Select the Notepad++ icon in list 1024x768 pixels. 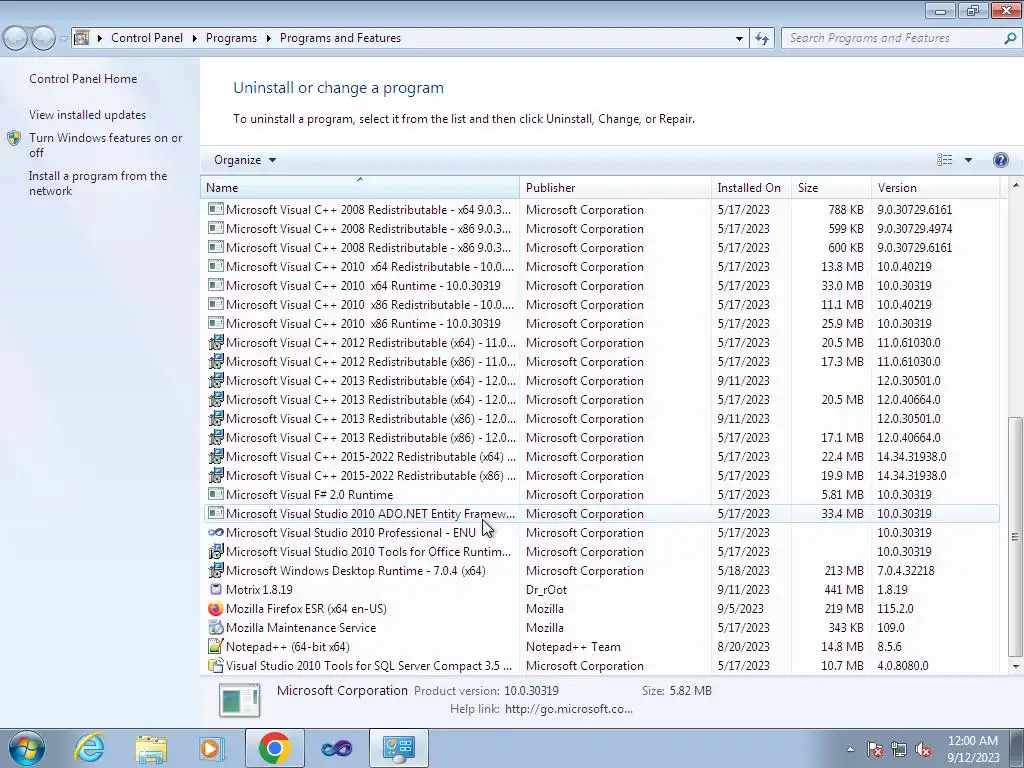click(215, 647)
